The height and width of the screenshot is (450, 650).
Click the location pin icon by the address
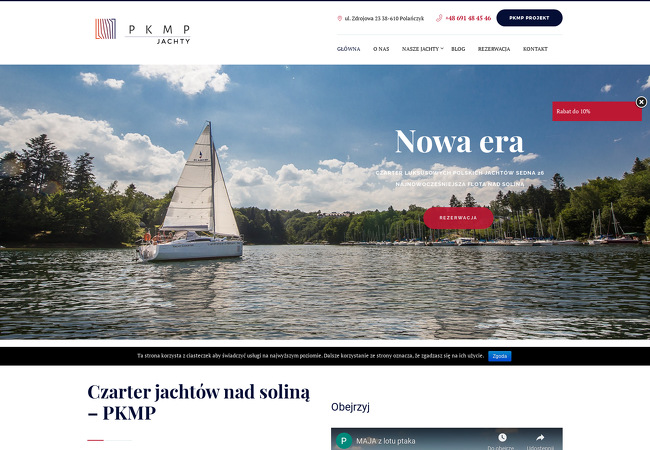pos(340,18)
